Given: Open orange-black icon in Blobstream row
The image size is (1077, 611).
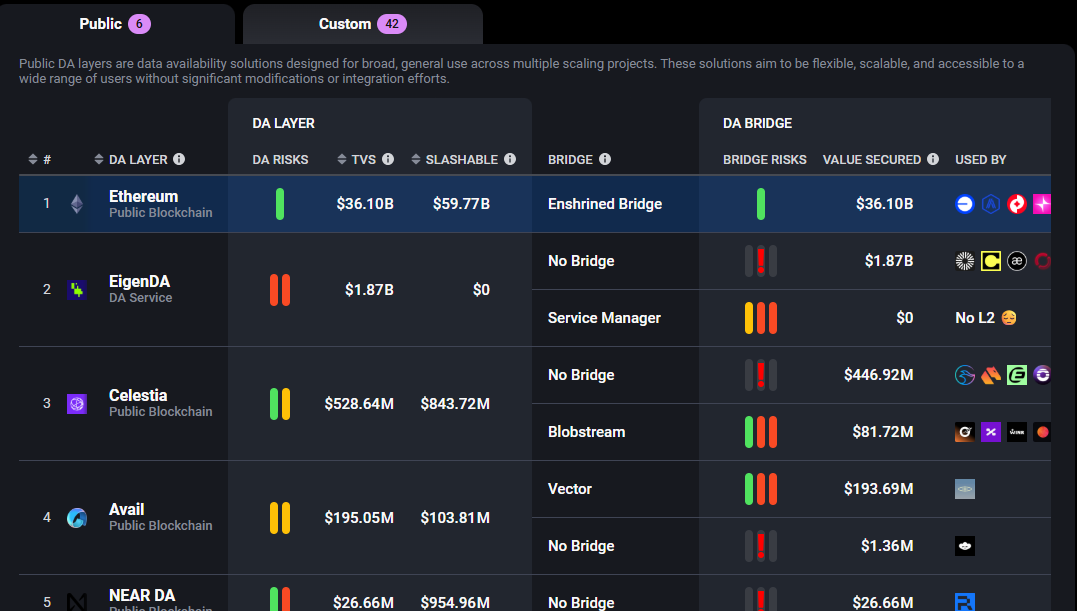Looking at the screenshot, I should pos(965,432).
